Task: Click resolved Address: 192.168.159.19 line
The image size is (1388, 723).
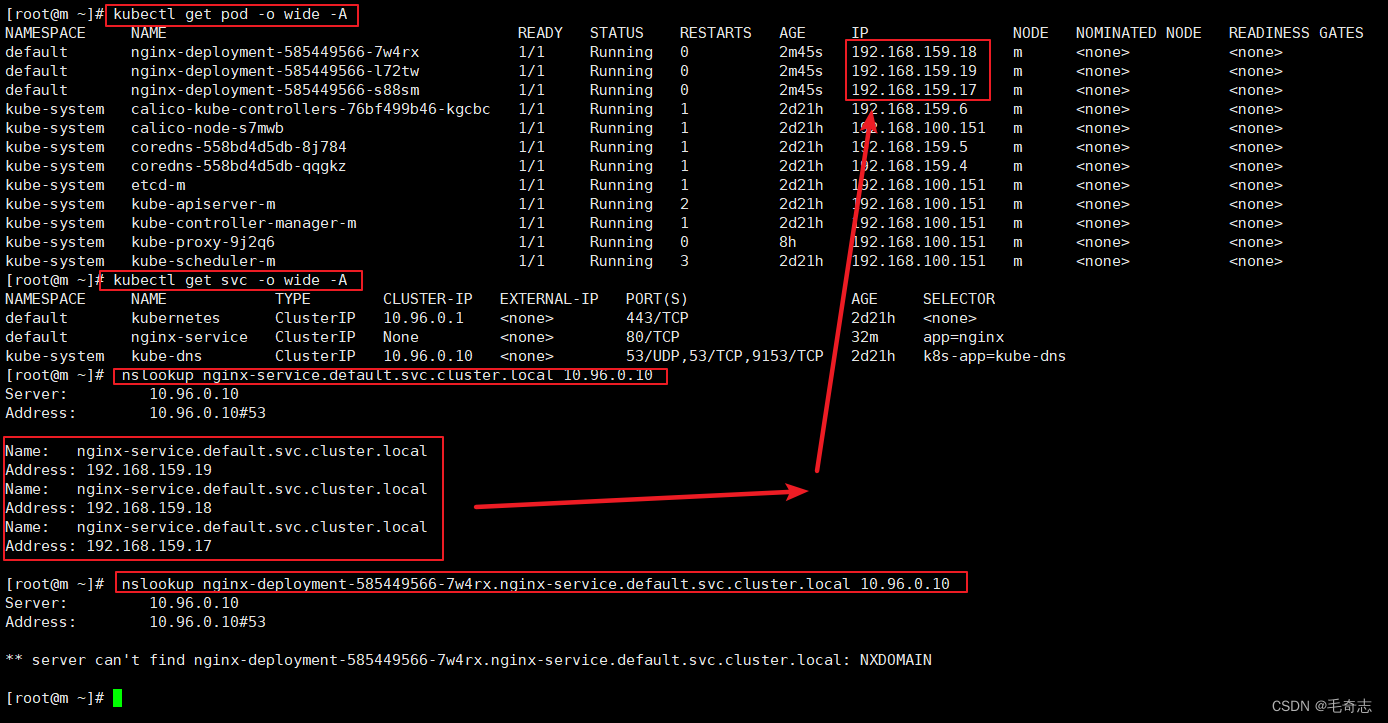Action: pos(109,470)
